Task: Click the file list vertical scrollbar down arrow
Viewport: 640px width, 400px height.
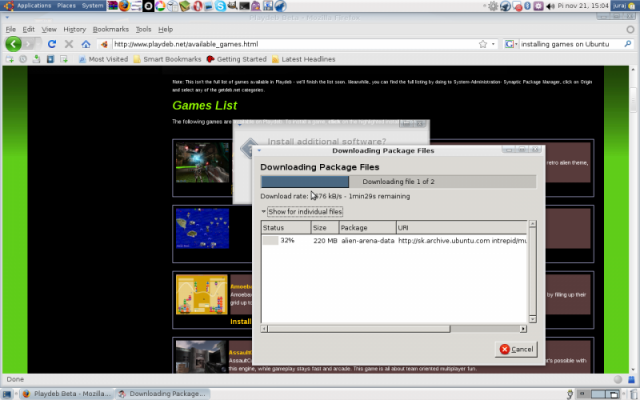Action: [x=532, y=319]
